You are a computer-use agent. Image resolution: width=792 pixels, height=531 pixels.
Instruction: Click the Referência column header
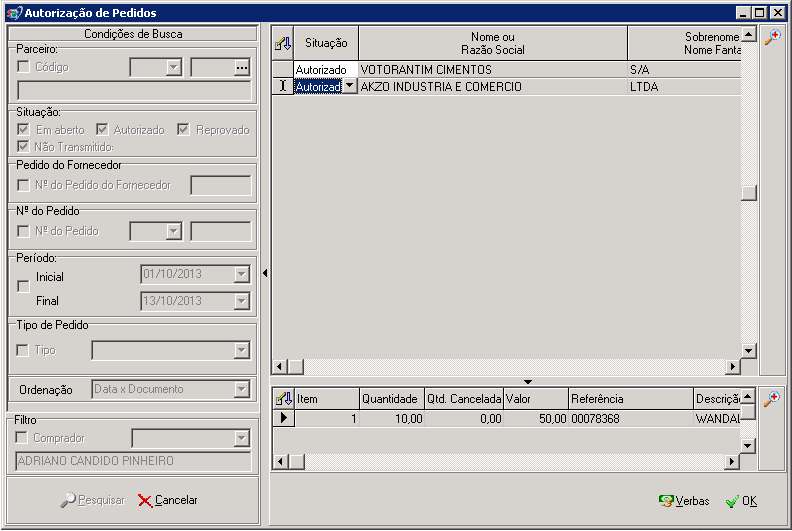[x=631, y=399]
